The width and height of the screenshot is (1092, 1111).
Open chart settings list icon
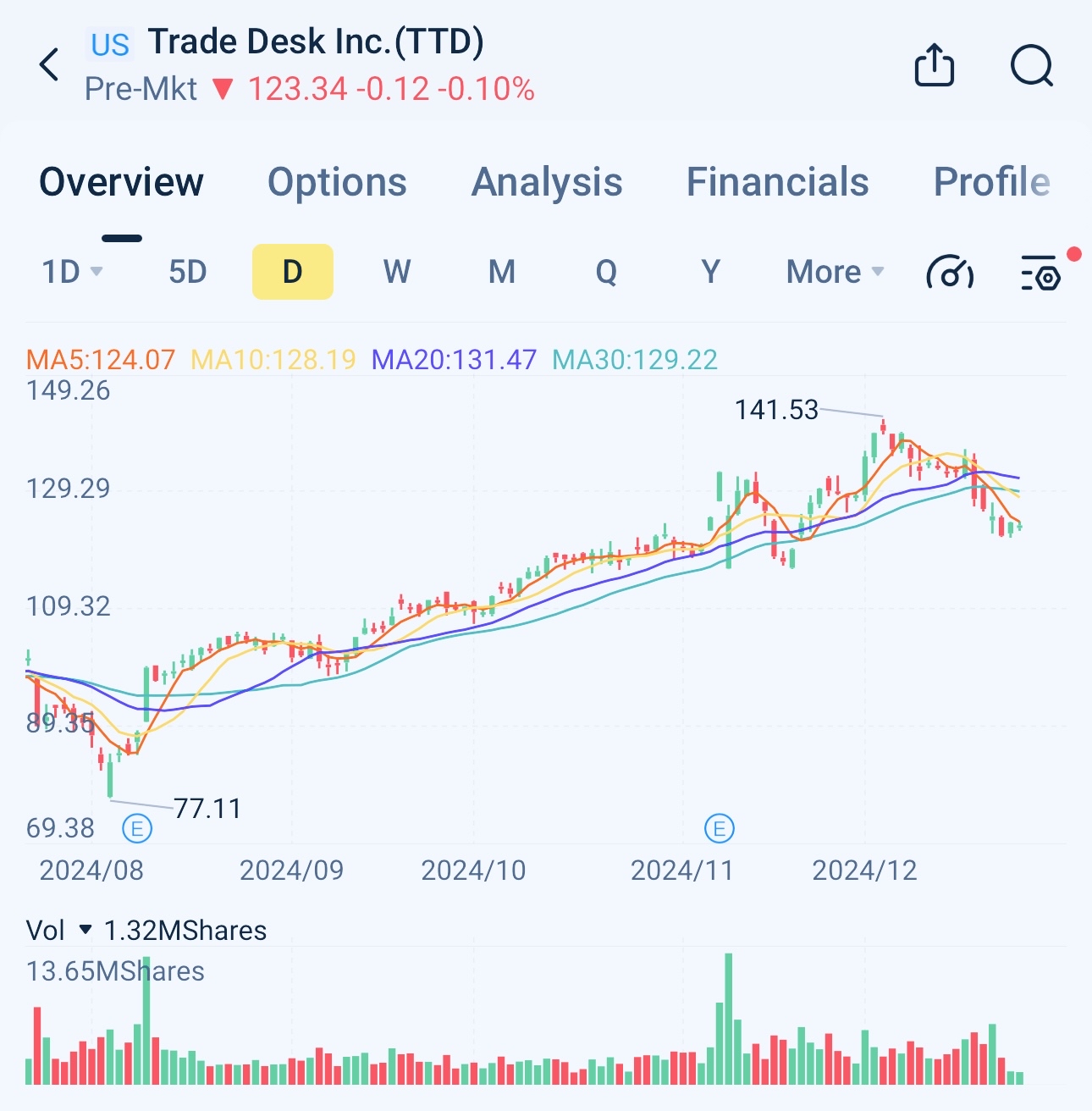click(x=1041, y=272)
